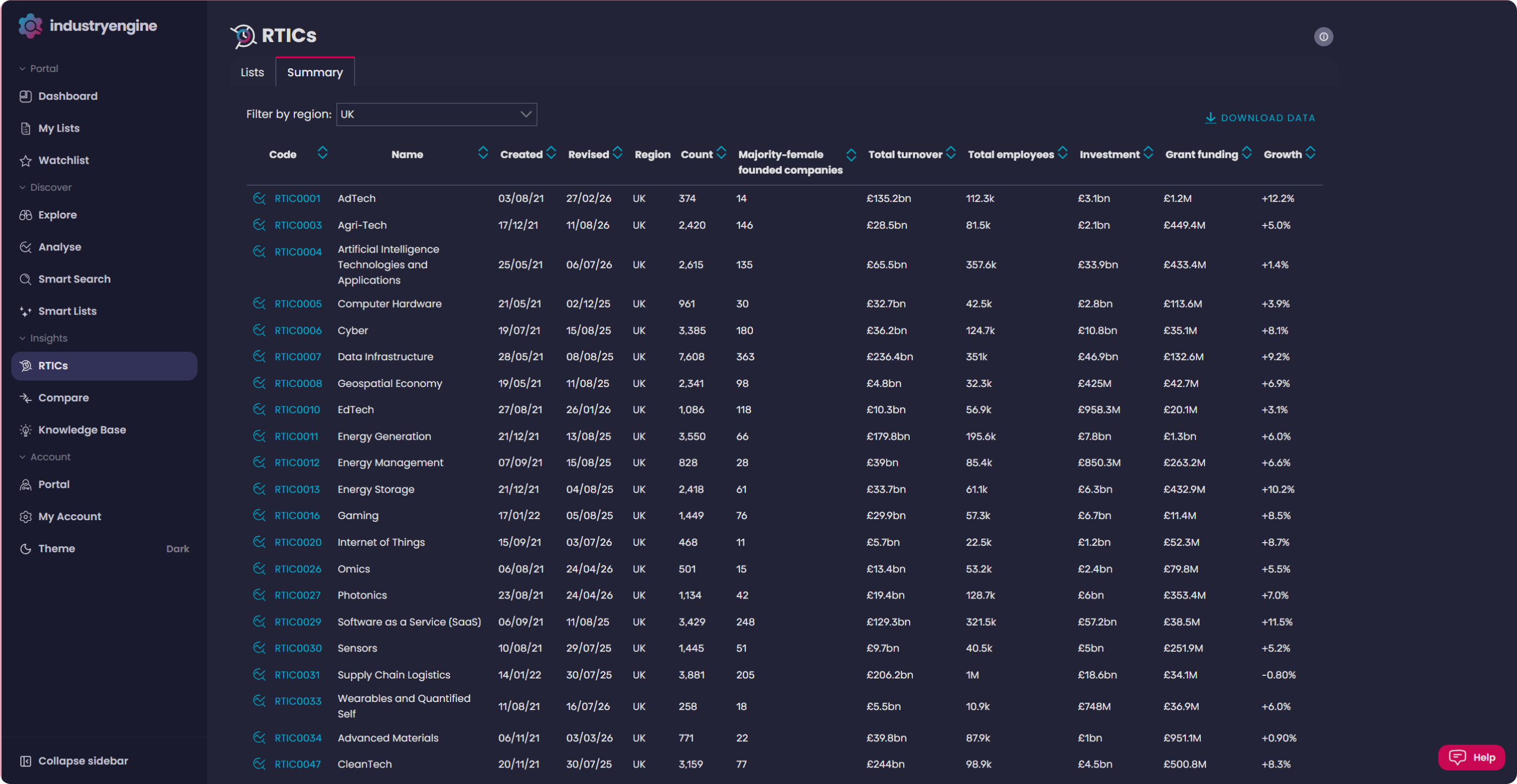
Task: Click analyse icon for Energy Generation row
Action: [259, 436]
